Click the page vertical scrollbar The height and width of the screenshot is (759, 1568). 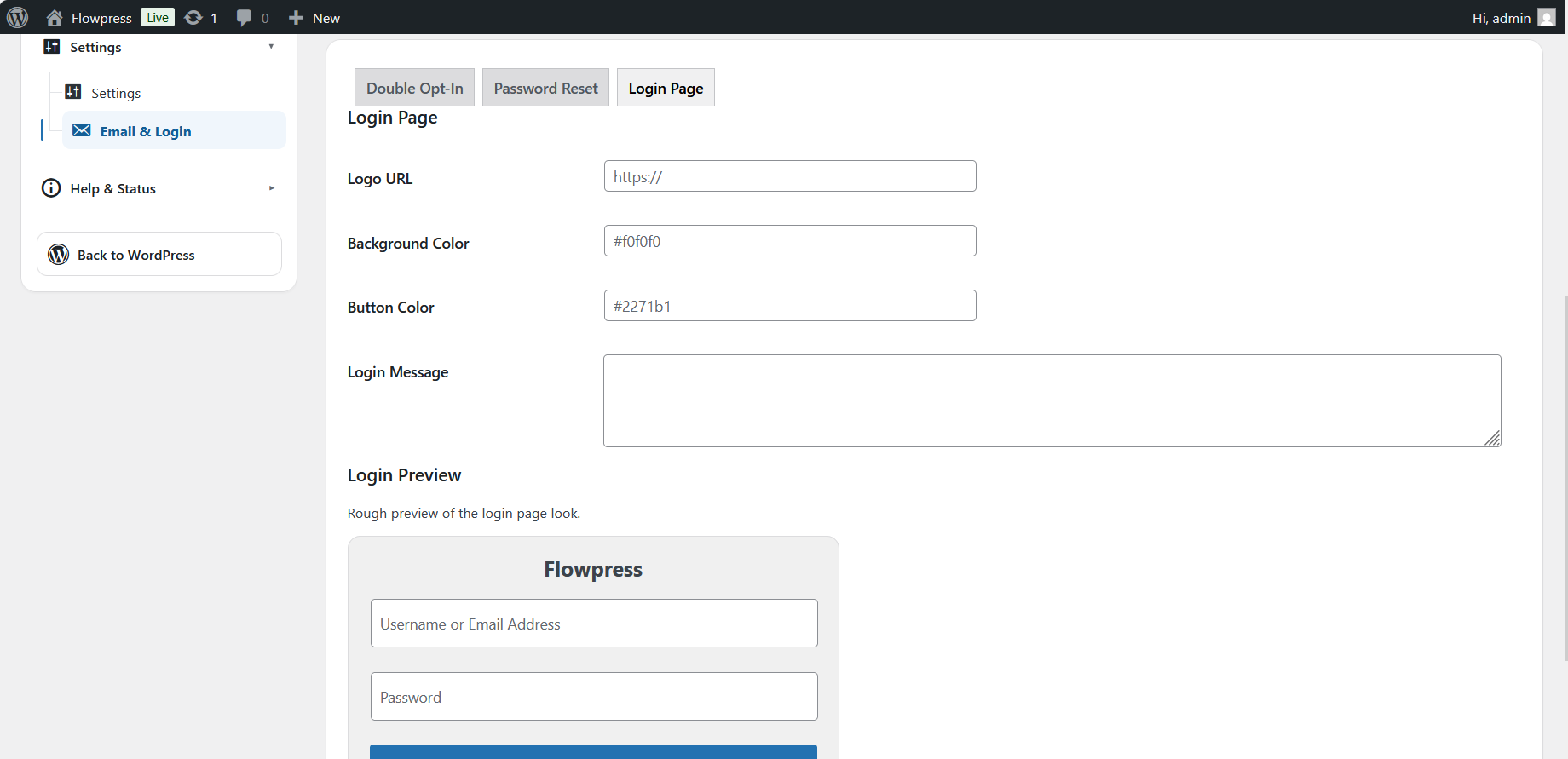1565,477
